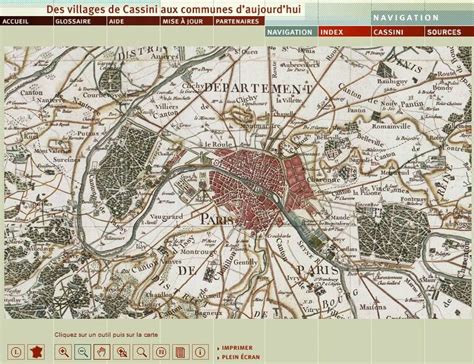Screen dimensions: 474x364
Task: Click Vaugirard on the Cassini map
Action: click(x=167, y=217)
